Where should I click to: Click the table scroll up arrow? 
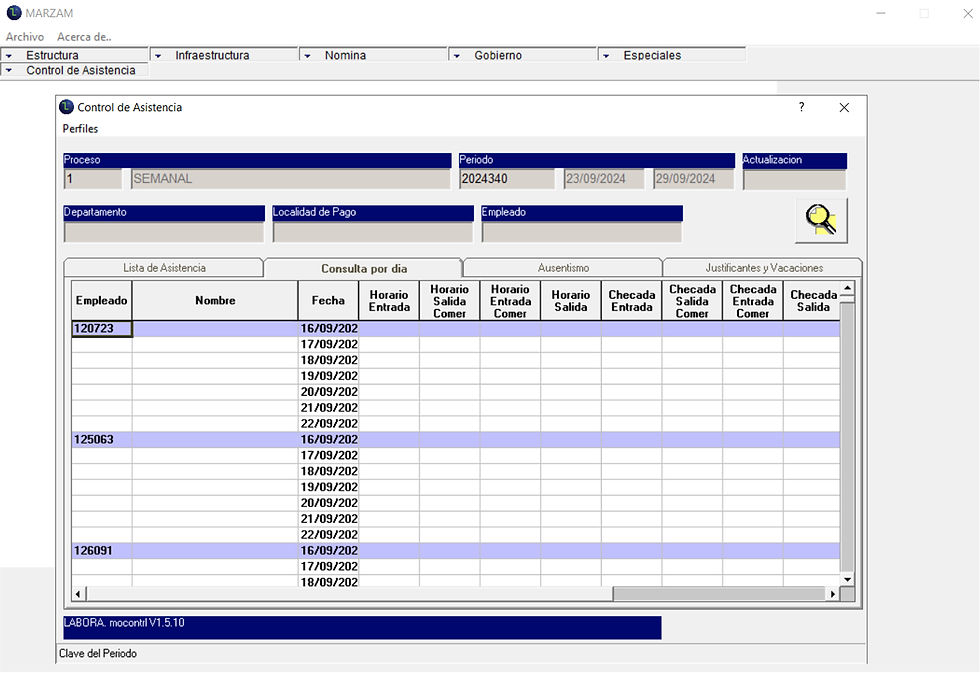pyautogui.click(x=847, y=288)
